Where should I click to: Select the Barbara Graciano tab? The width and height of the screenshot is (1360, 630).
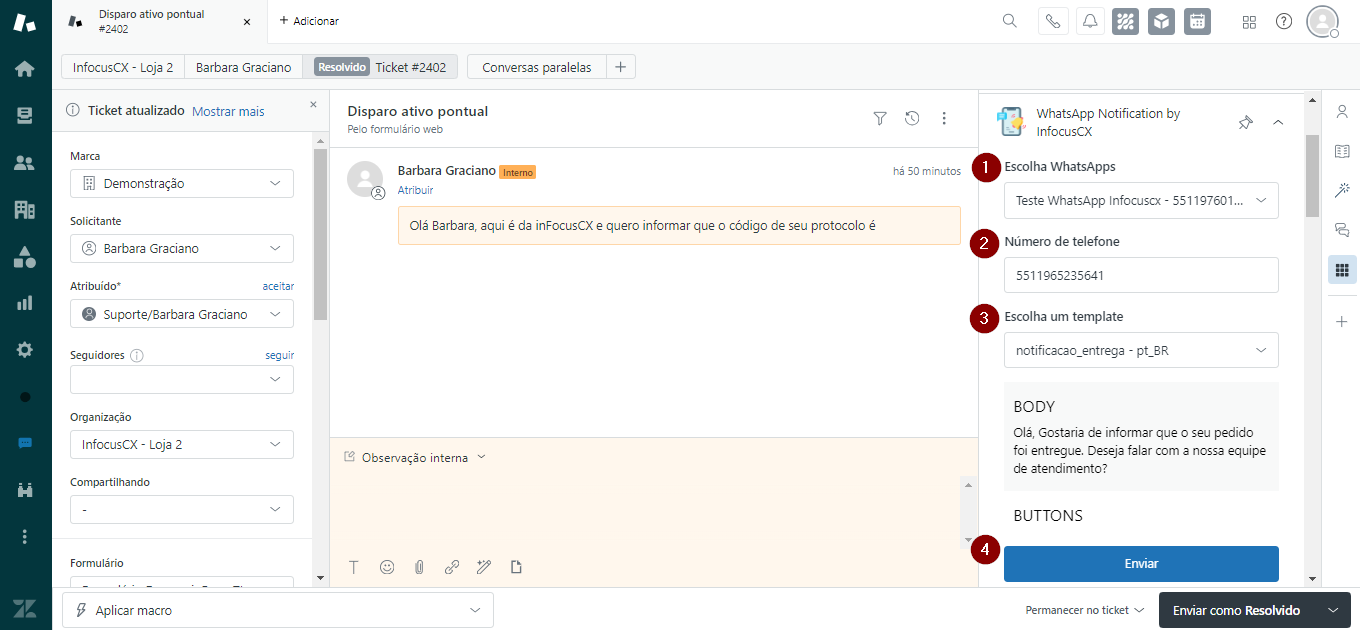243,67
